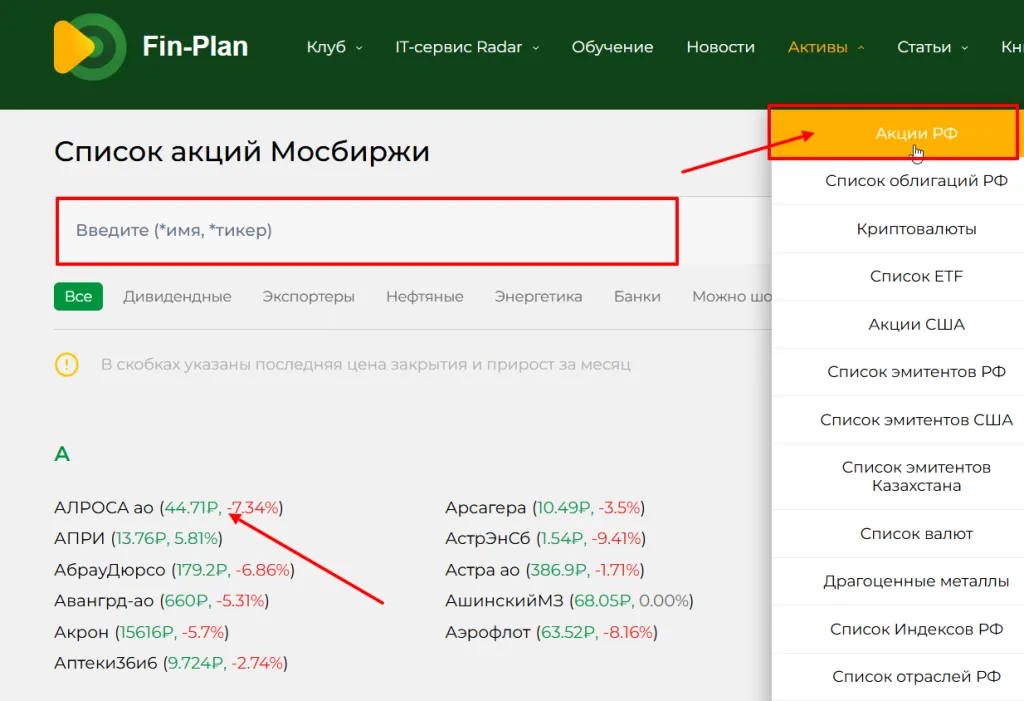Open the Аэрофлот stock link
This screenshot has height=701, width=1024.
coord(487,632)
